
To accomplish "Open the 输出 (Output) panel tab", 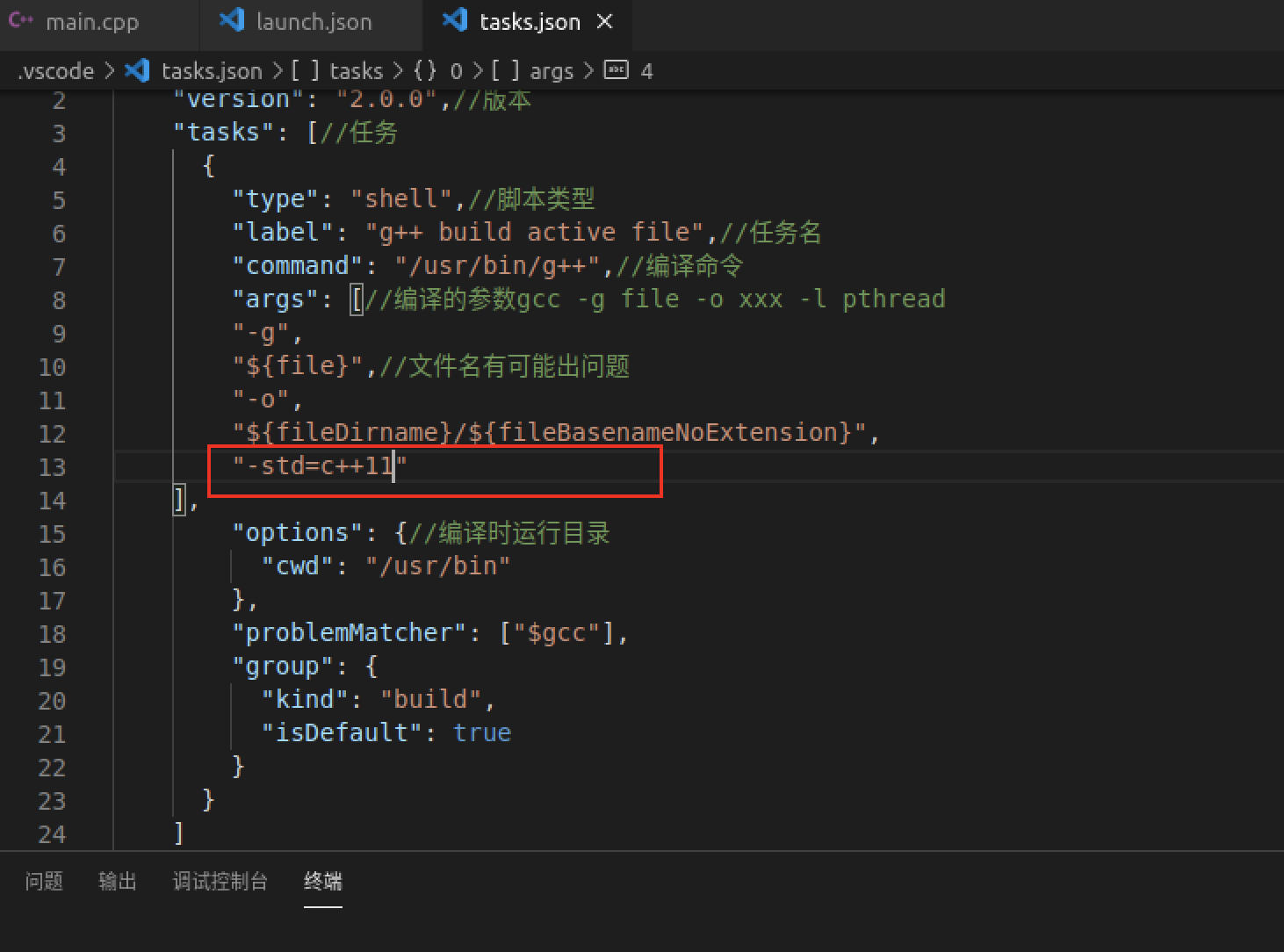I will click(118, 881).
